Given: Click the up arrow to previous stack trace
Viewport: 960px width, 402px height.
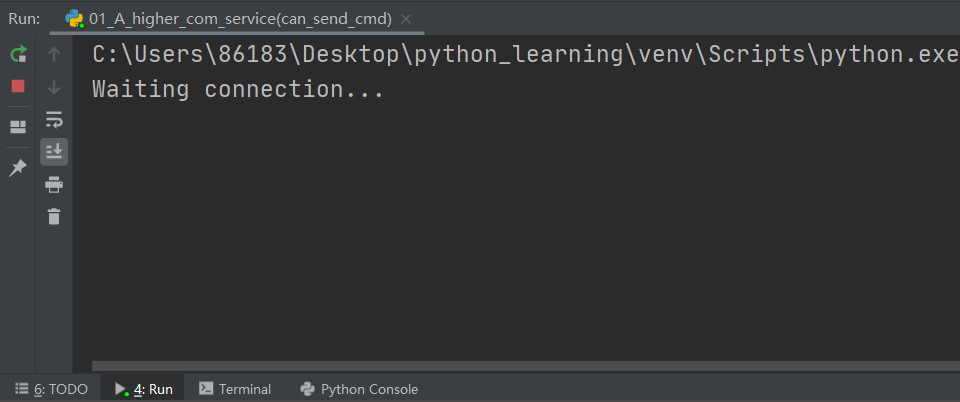Looking at the screenshot, I should 54,54.
